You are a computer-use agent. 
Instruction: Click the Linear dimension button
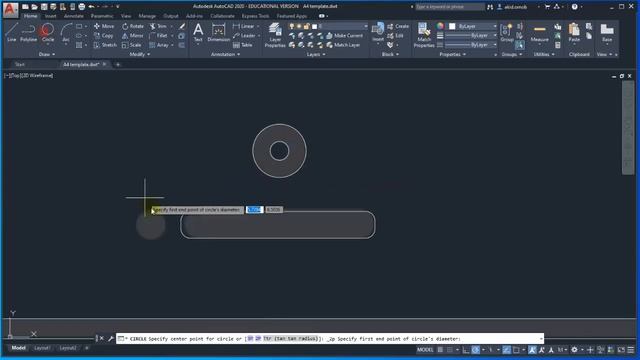click(244, 26)
